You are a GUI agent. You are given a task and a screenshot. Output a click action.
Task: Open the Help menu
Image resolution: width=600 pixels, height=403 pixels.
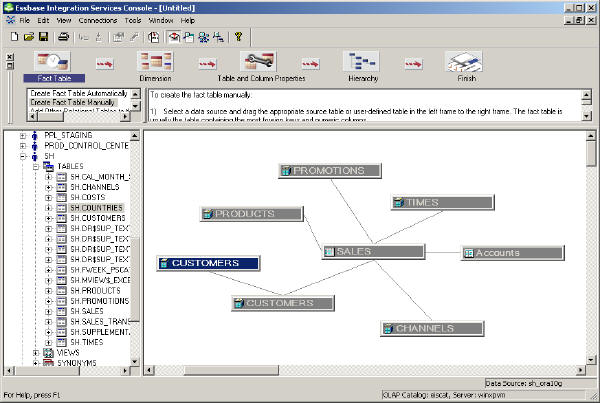pos(188,20)
